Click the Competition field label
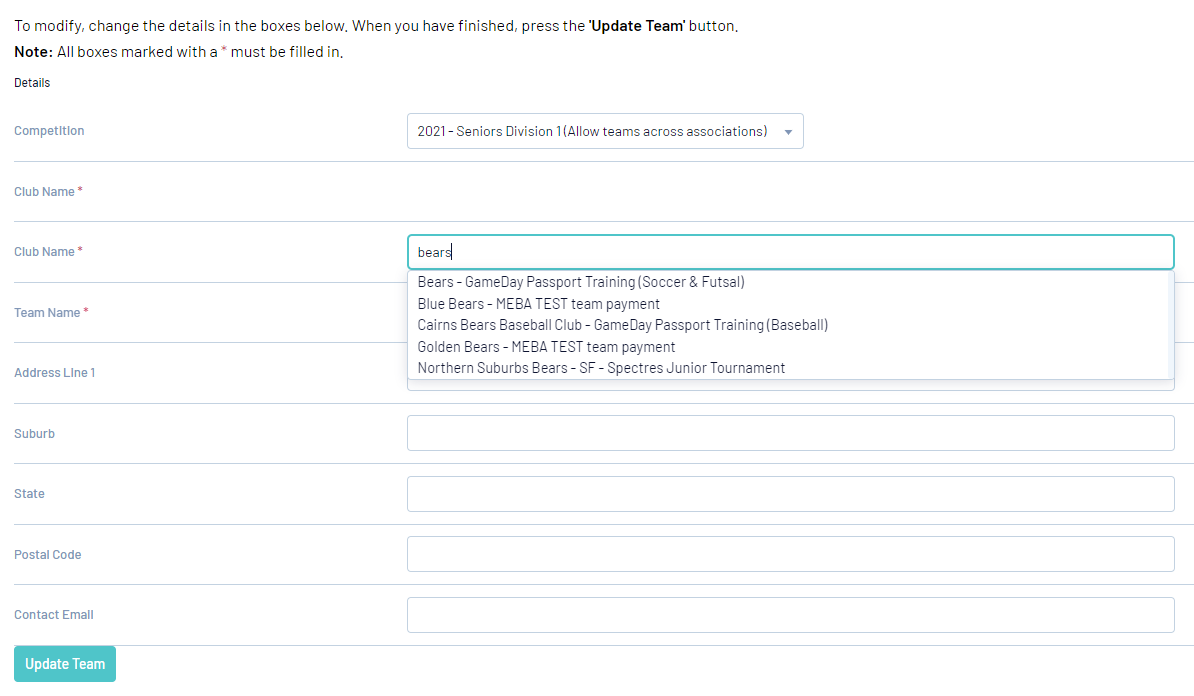The height and width of the screenshot is (696, 1194). tap(49, 131)
